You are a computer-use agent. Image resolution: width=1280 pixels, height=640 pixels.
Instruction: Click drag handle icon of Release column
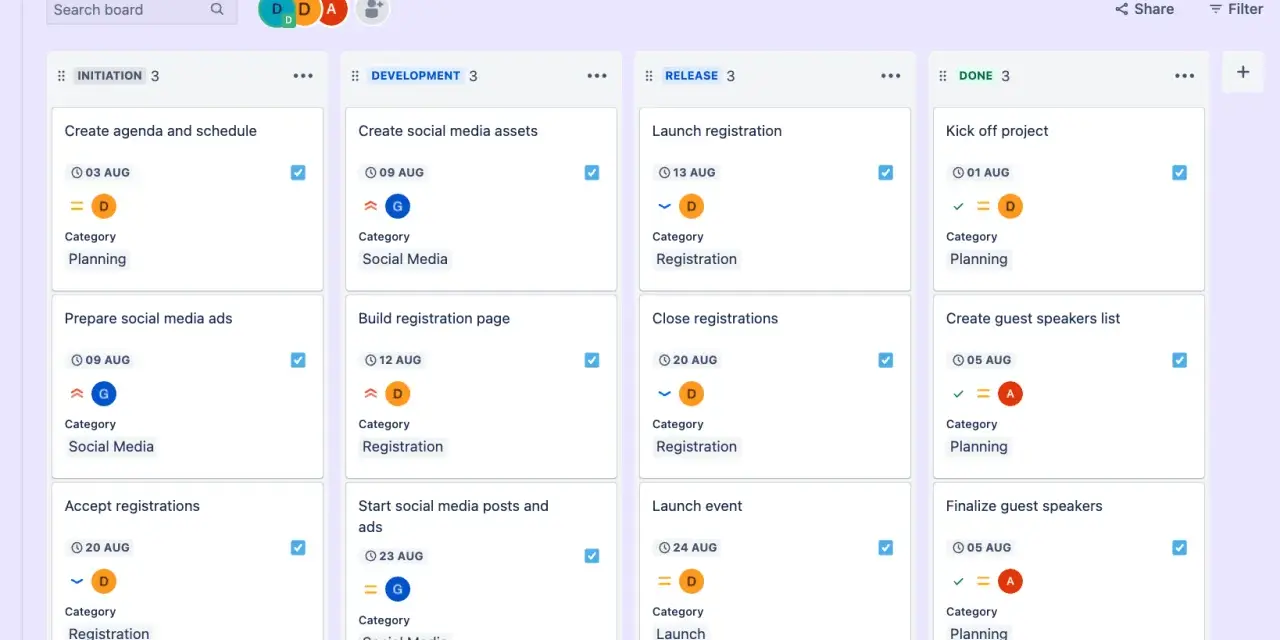coord(649,76)
